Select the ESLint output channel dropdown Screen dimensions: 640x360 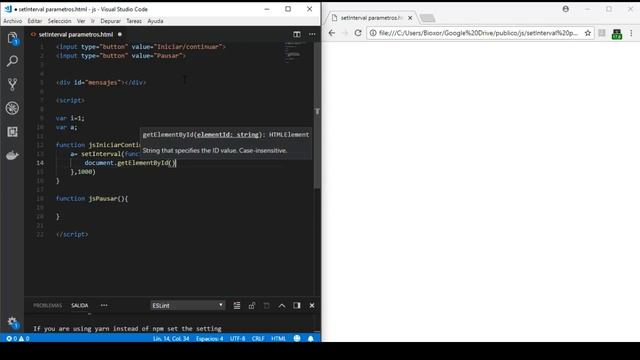pyautogui.click(x=188, y=305)
